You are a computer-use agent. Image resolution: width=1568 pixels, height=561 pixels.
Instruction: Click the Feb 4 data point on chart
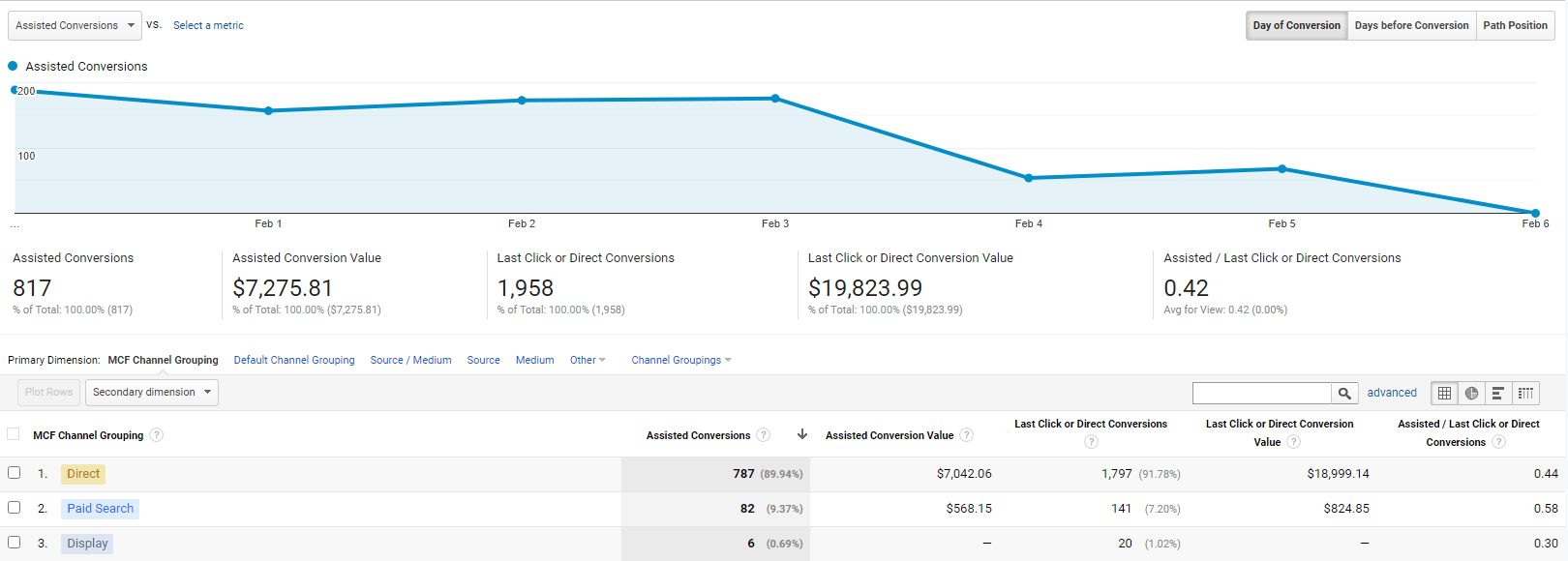point(1029,178)
